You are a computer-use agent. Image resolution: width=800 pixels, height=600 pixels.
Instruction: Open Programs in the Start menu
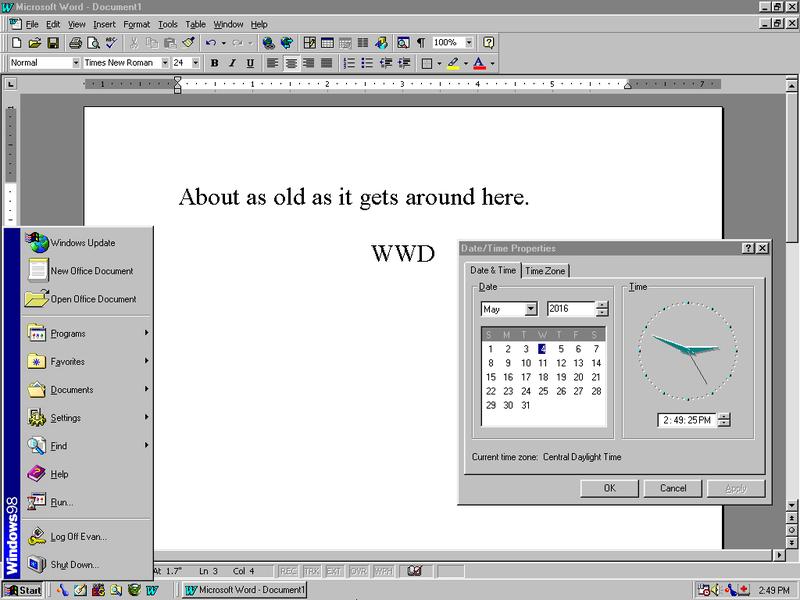tap(87, 333)
